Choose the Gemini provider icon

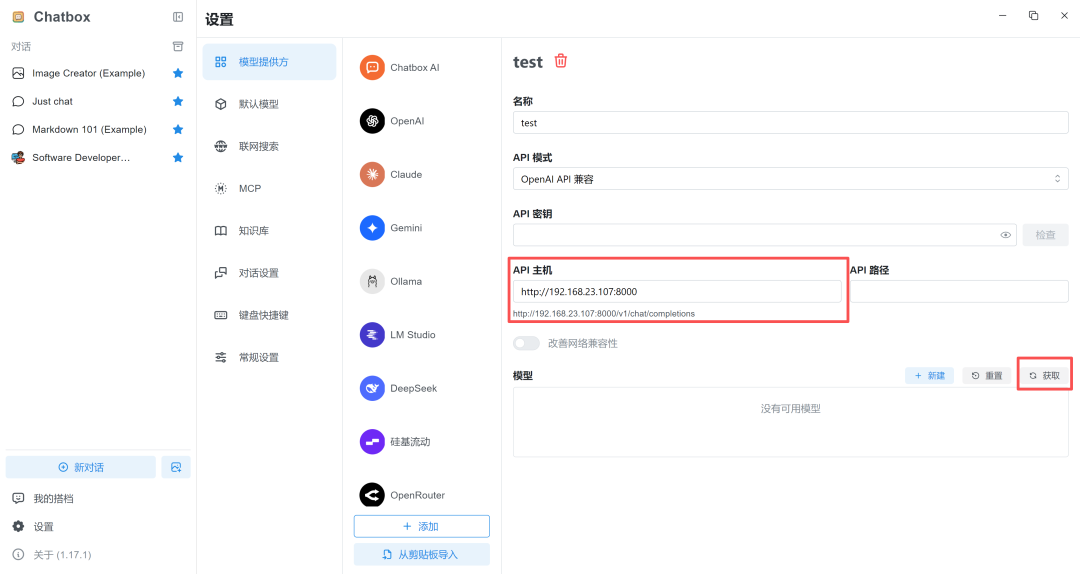pos(372,228)
